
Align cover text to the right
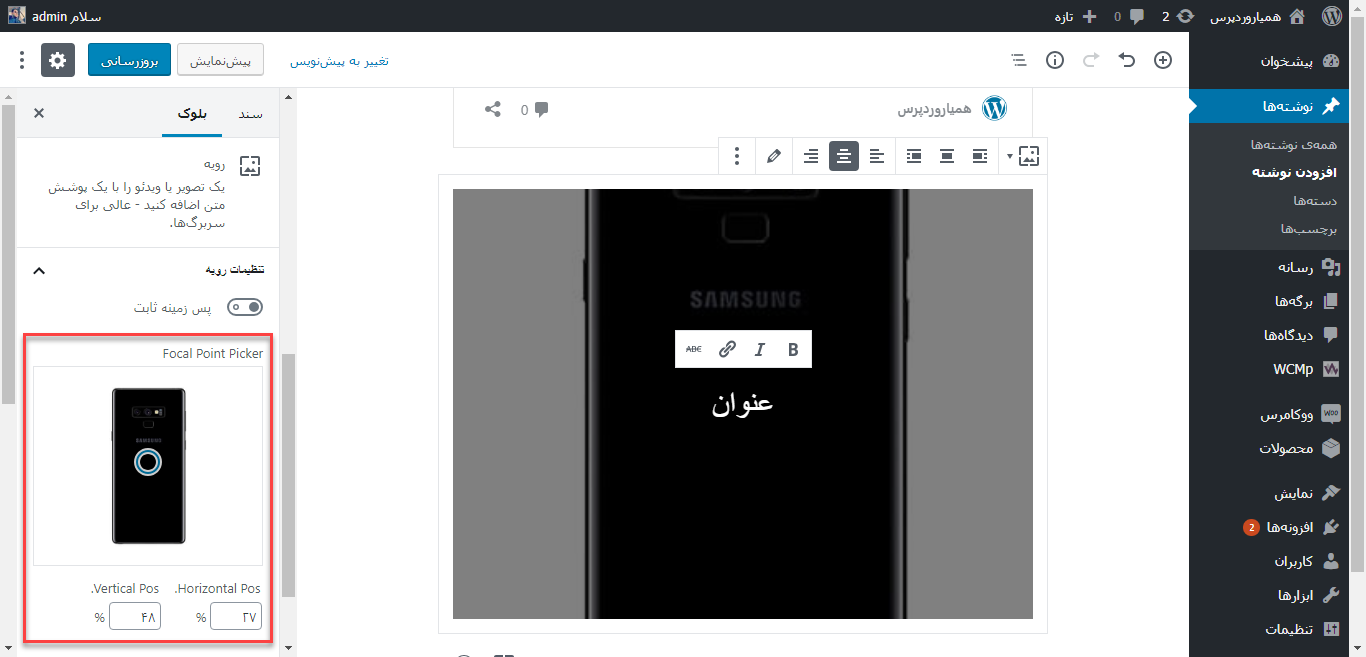pyautogui.click(x=811, y=156)
